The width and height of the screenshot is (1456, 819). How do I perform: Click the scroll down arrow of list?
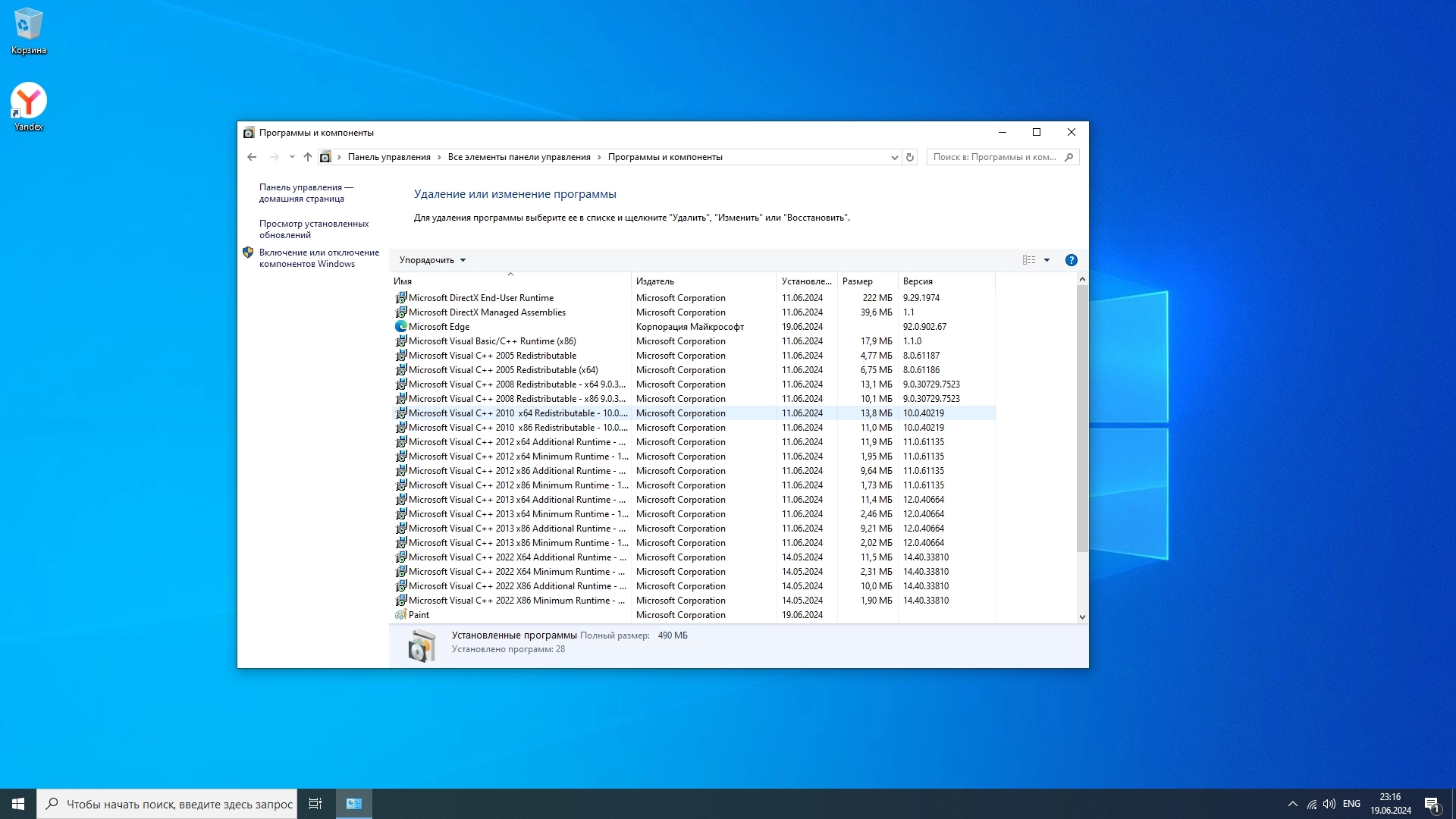pyautogui.click(x=1082, y=617)
